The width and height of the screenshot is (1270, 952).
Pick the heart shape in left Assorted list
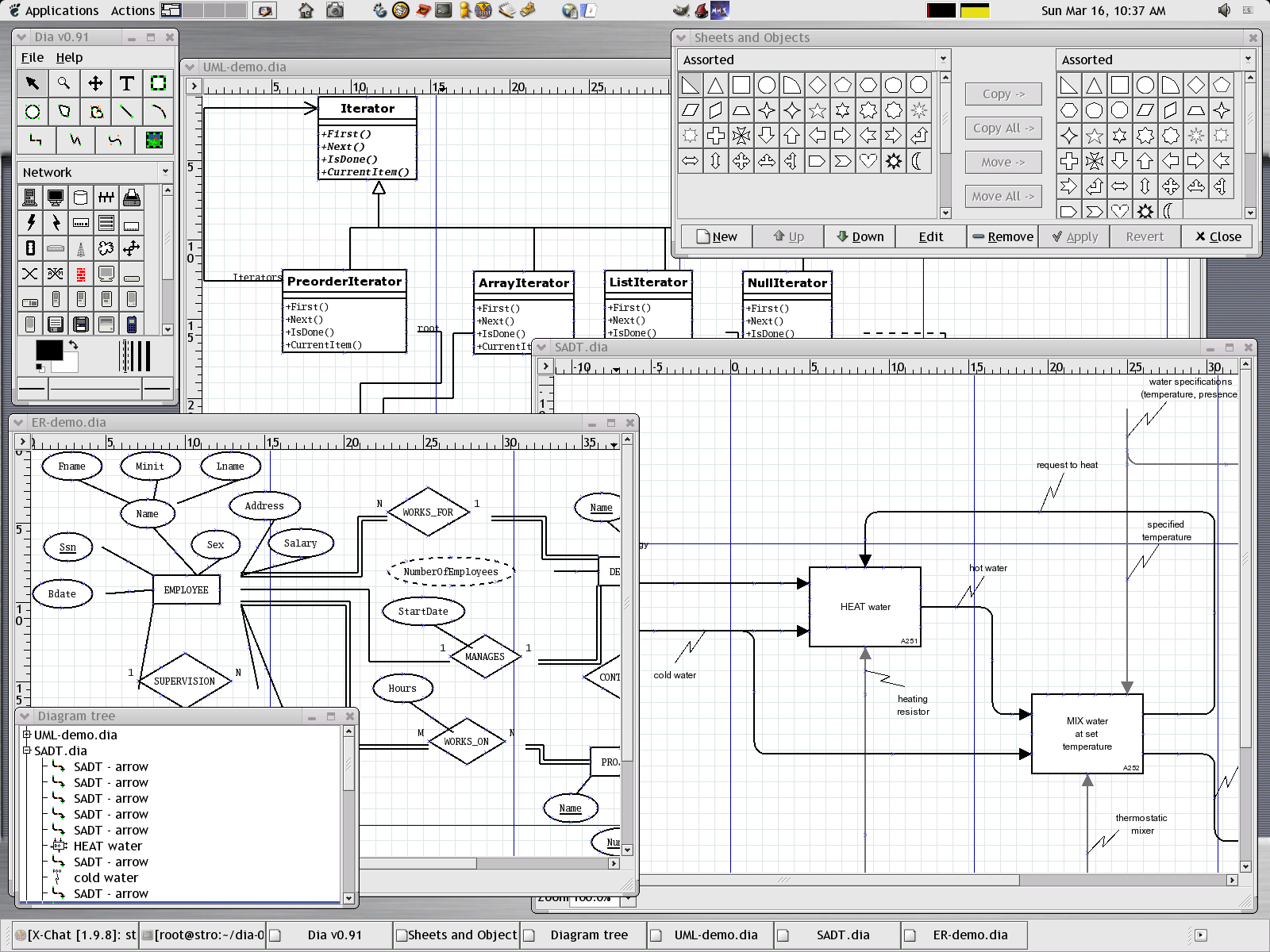pyautogui.click(x=868, y=161)
